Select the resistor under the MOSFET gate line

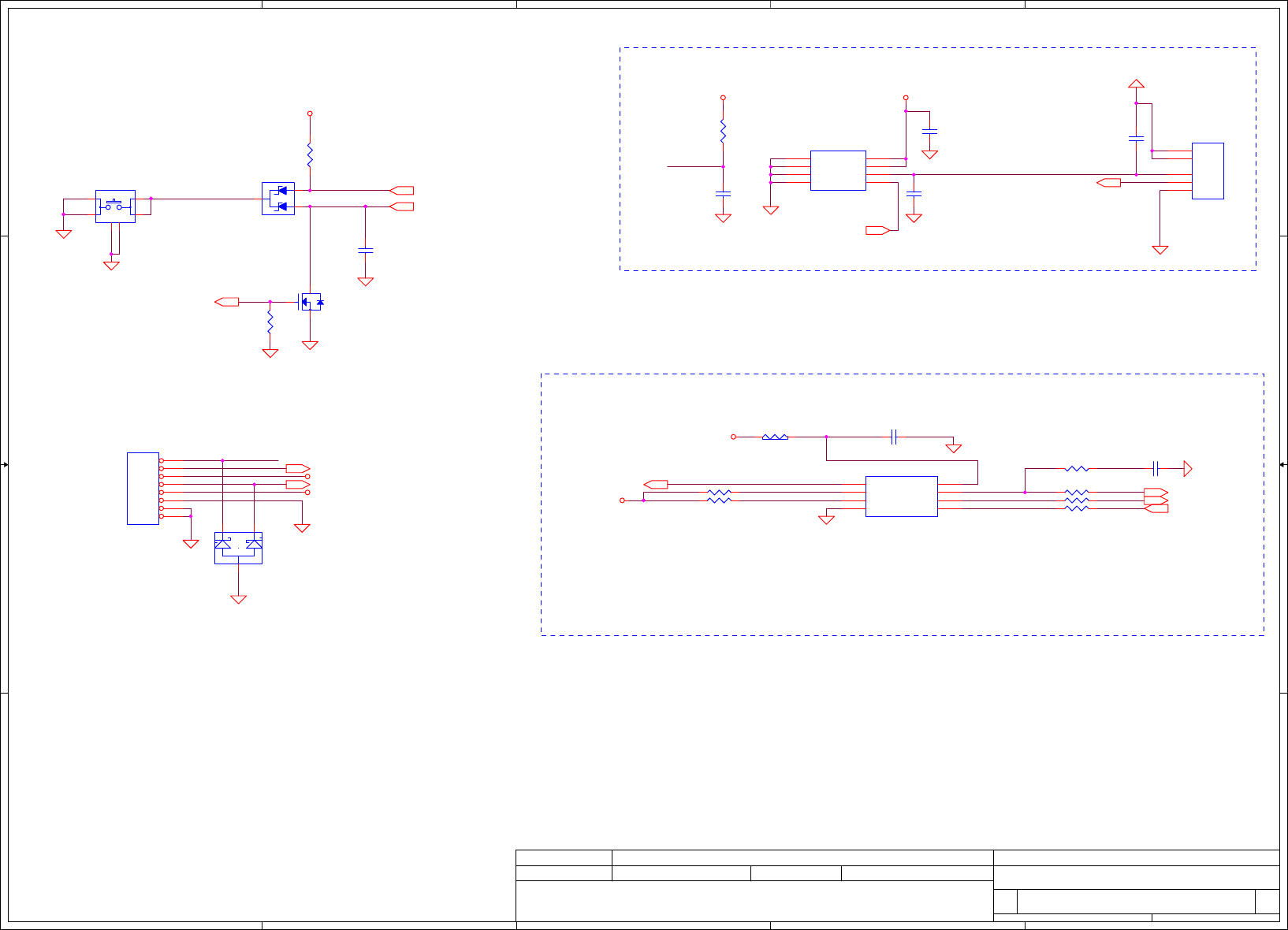[x=270, y=321]
